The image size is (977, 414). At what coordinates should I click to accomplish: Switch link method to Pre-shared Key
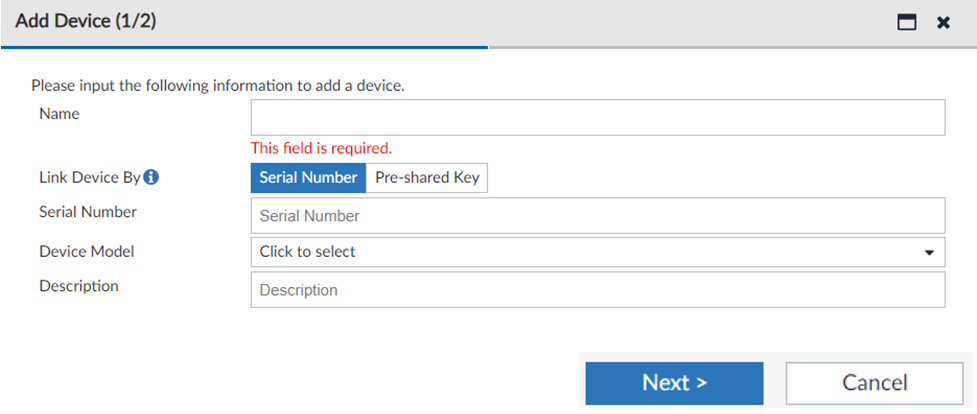click(427, 178)
